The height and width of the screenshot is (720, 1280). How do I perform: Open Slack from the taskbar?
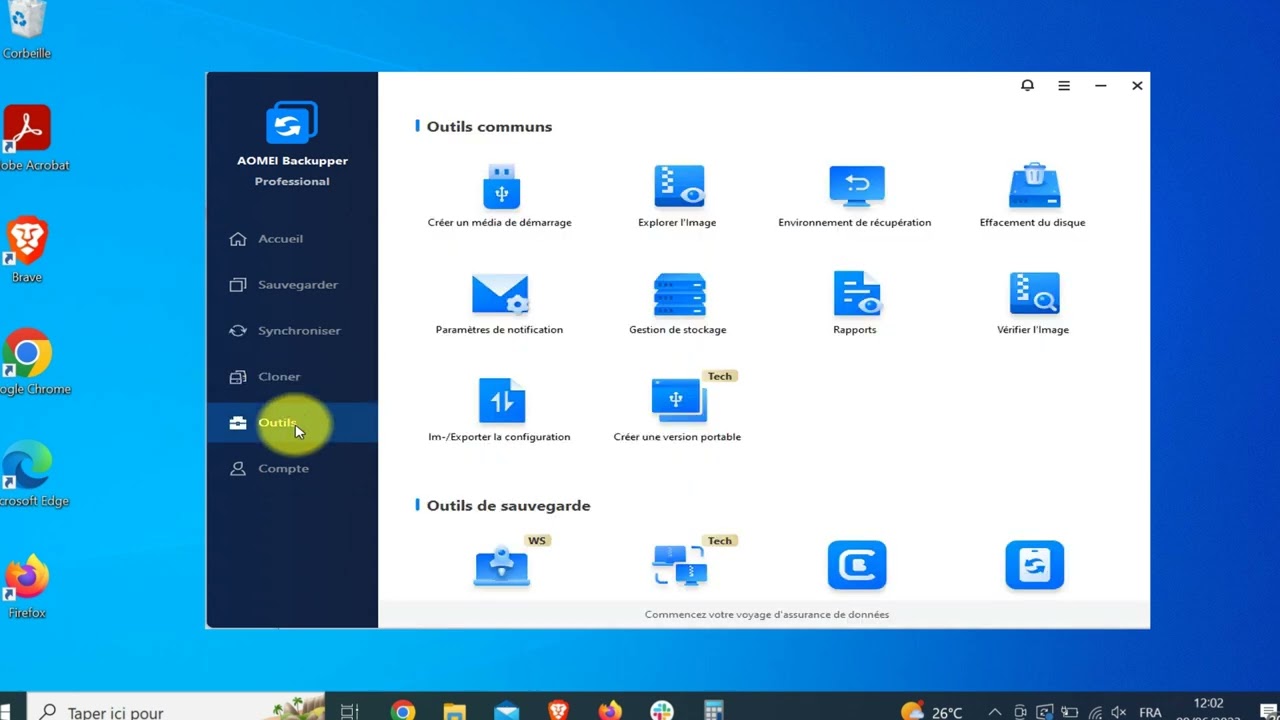pyautogui.click(x=661, y=712)
